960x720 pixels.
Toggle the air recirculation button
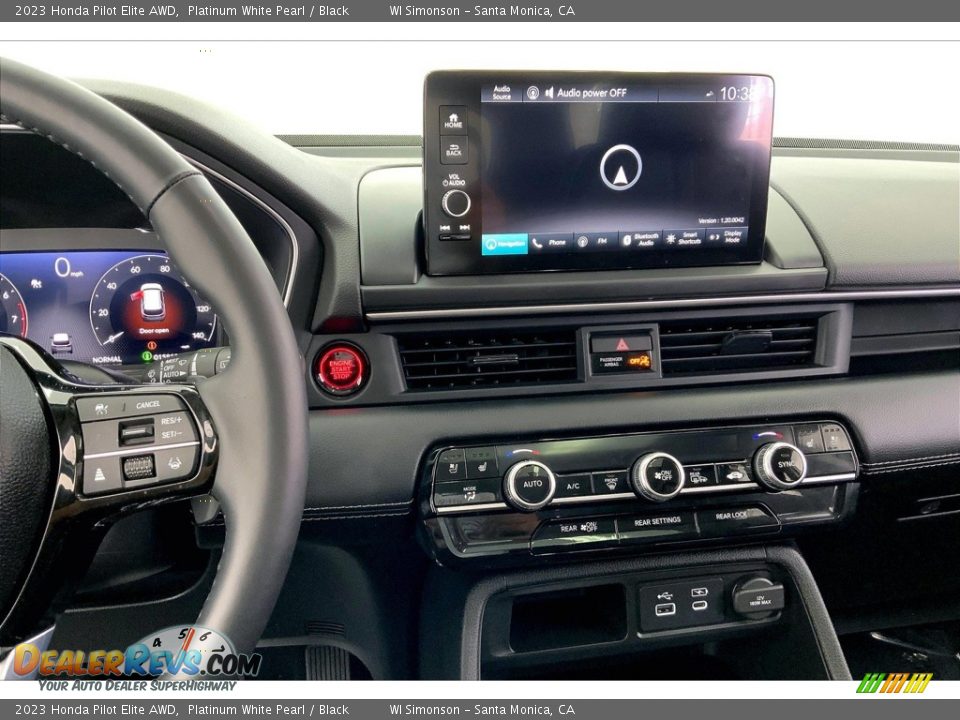pos(735,473)
